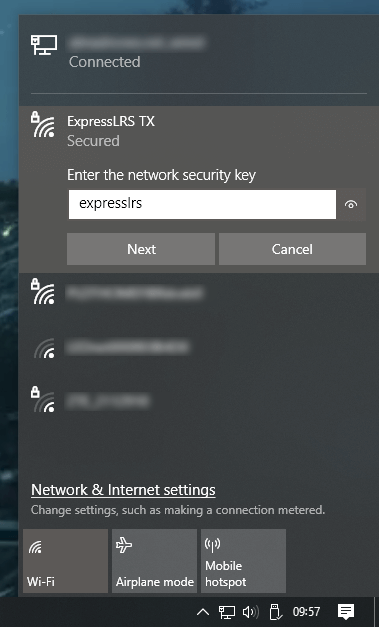Viewport: 379px width, 627px height.
Task: Reveal the typed network security key
Action: pyautogui.click(x=351, y=205)
